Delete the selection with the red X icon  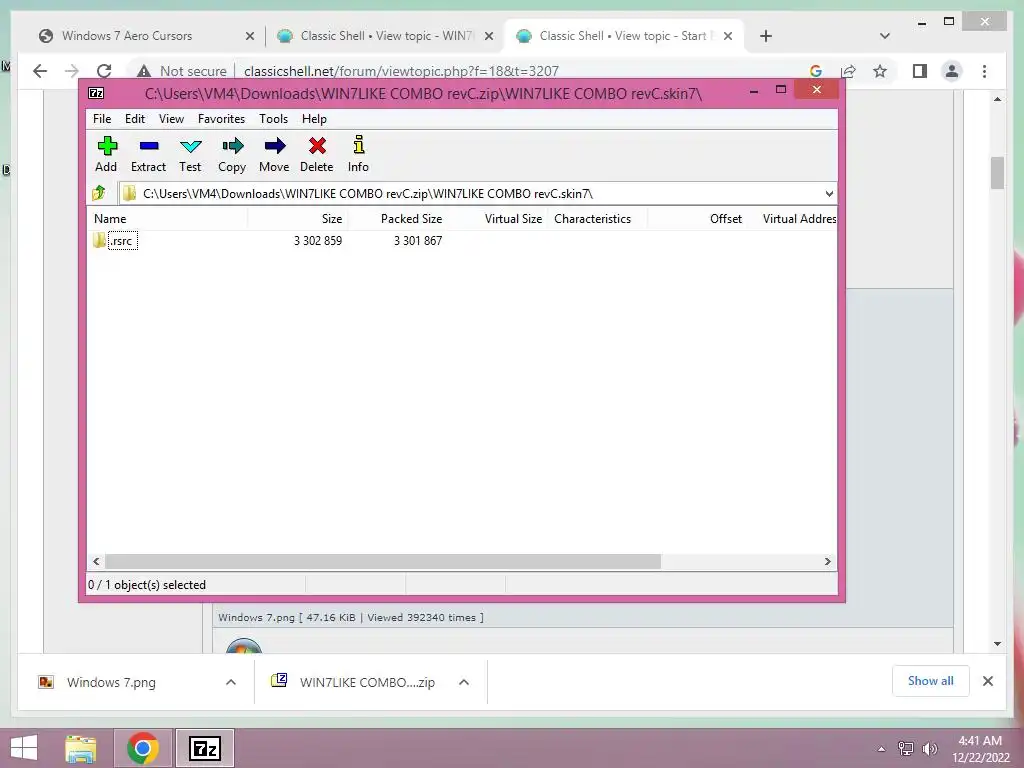[317, 154]
